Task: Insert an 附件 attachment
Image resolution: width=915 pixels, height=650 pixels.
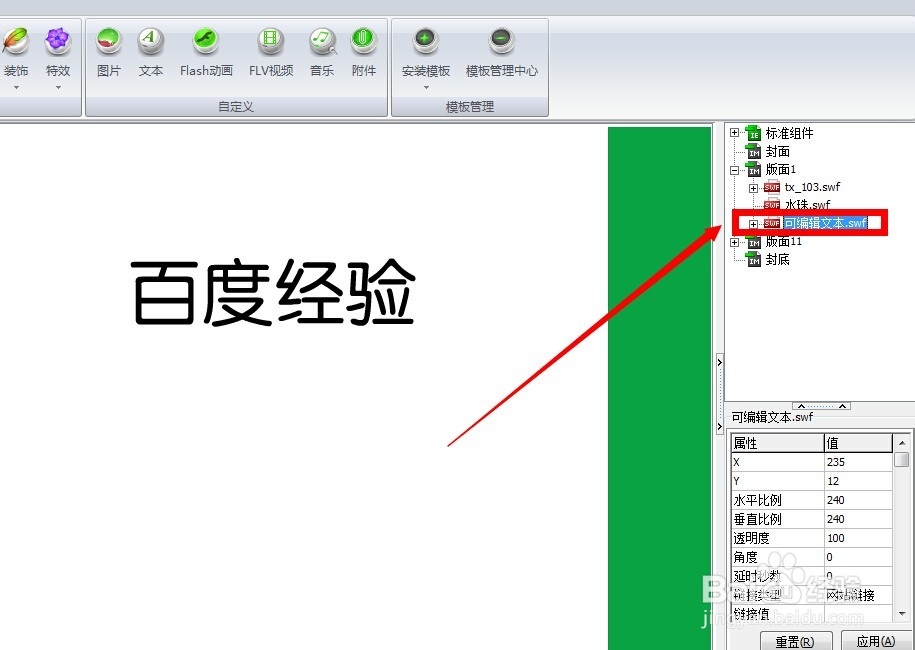Action: click(x=364, y=53)
